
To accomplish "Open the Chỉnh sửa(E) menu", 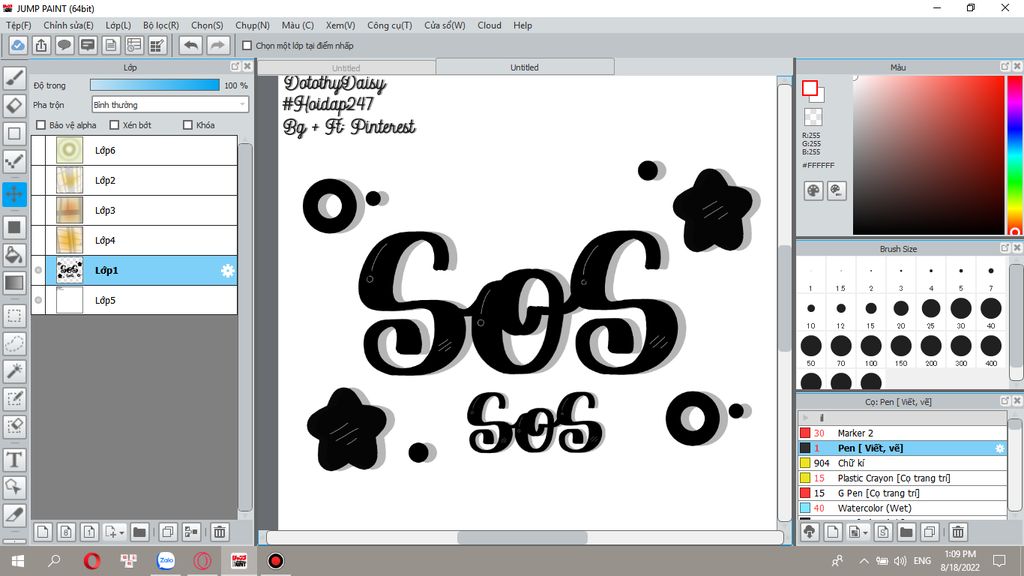I will click(x=68, y=25).
